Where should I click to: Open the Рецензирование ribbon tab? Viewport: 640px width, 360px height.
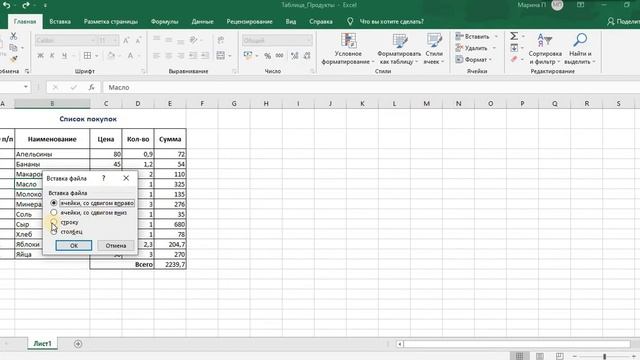249,22
